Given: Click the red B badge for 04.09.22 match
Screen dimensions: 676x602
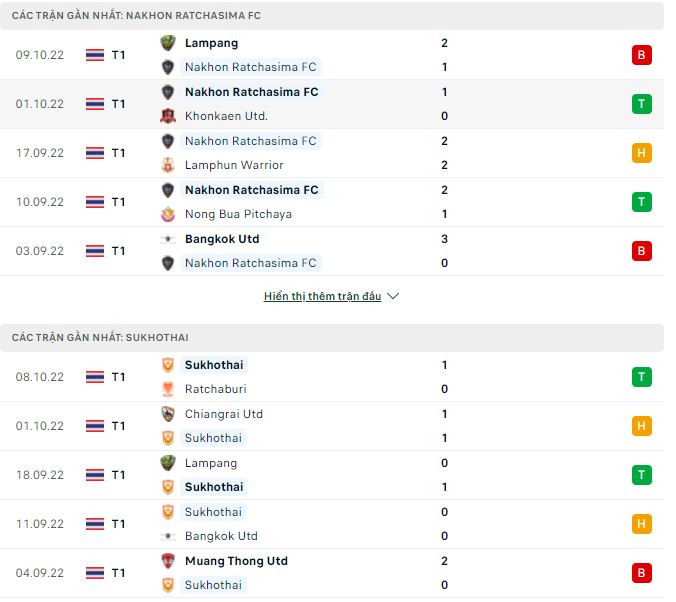Looking at the screenshot, I should (x=641, y=573).
